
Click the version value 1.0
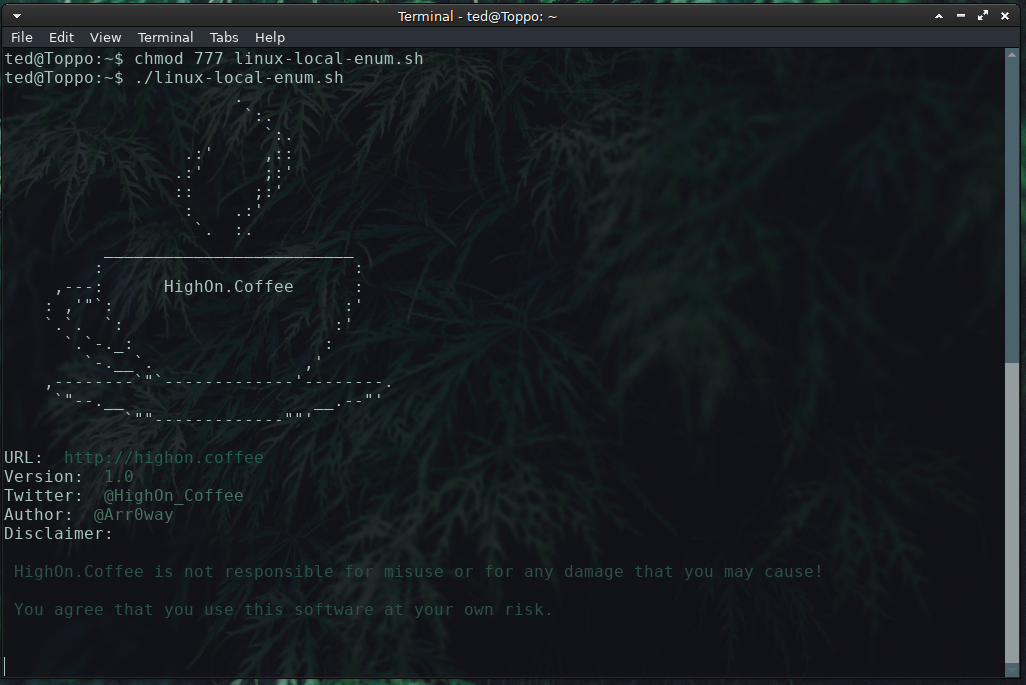(x=118, y=476)
